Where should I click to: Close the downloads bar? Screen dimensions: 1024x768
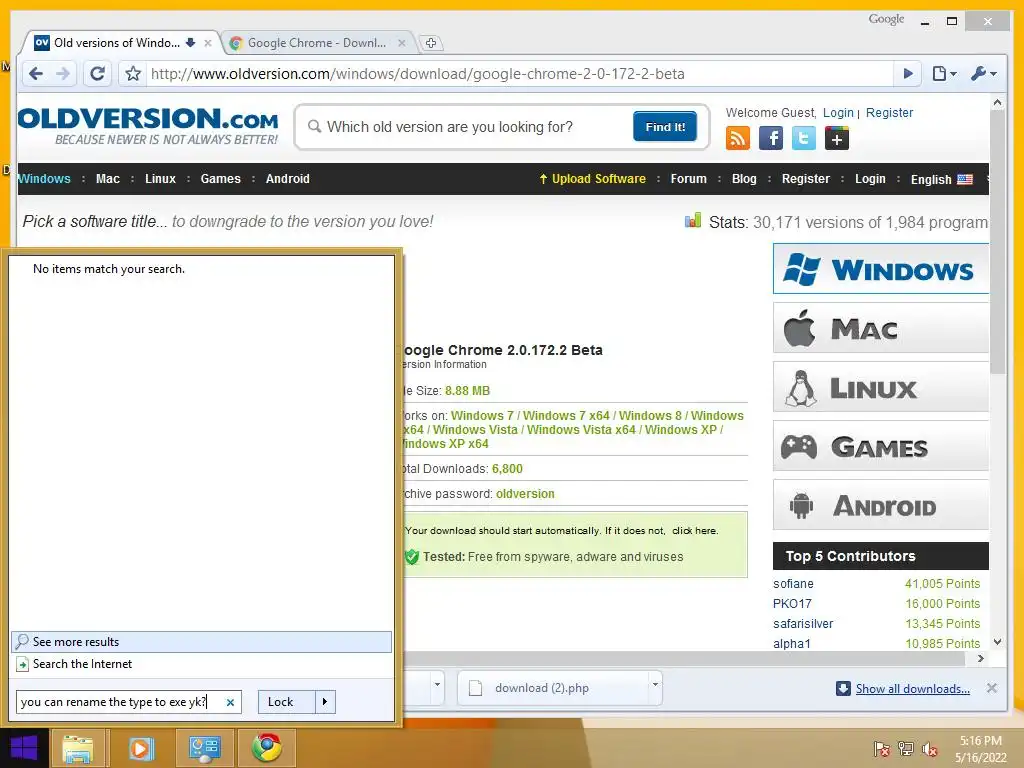[991, 688]
